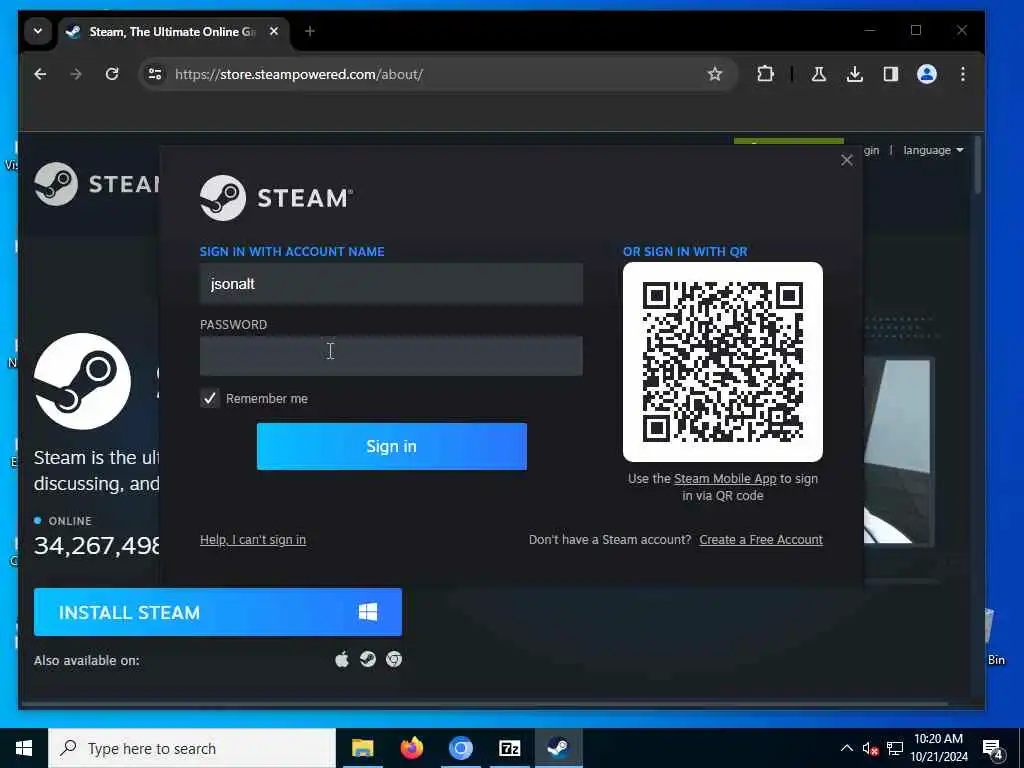Click the muted volume tray icon
The width and height of the screenshot is (1024, 768).
coord(870,749)
